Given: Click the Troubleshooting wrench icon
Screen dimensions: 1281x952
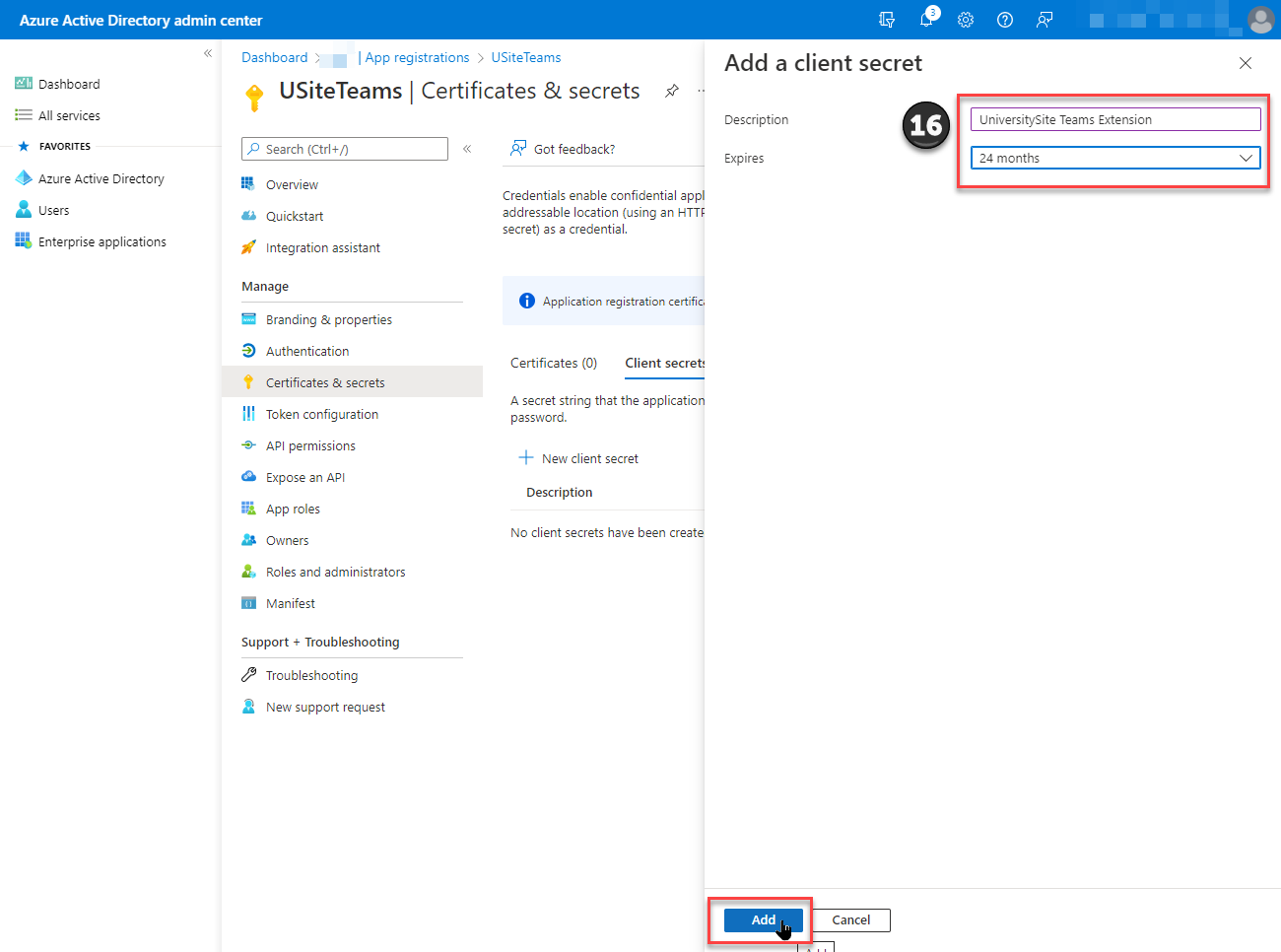Looking at the screenshot, I should (248, 675).
